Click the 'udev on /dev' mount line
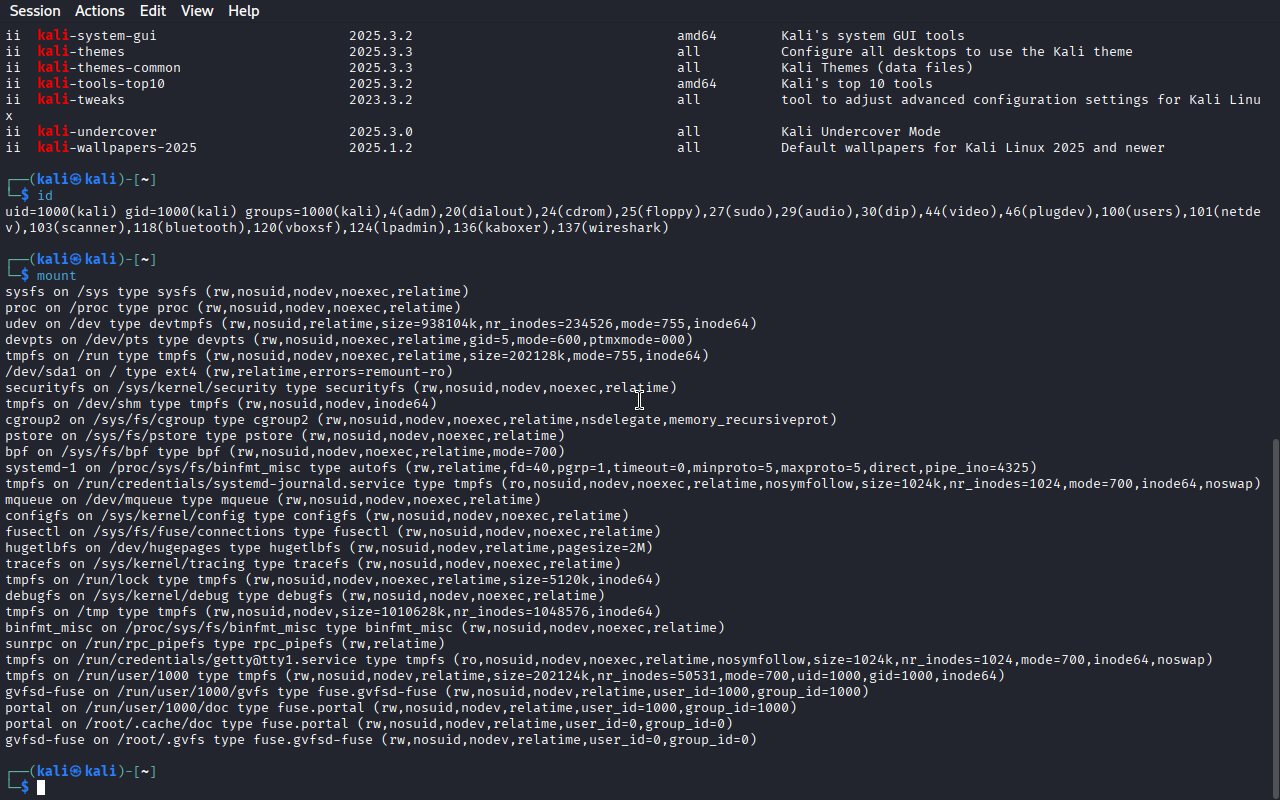Screen dimensions: 1280x800 click(x=381, y=324)
